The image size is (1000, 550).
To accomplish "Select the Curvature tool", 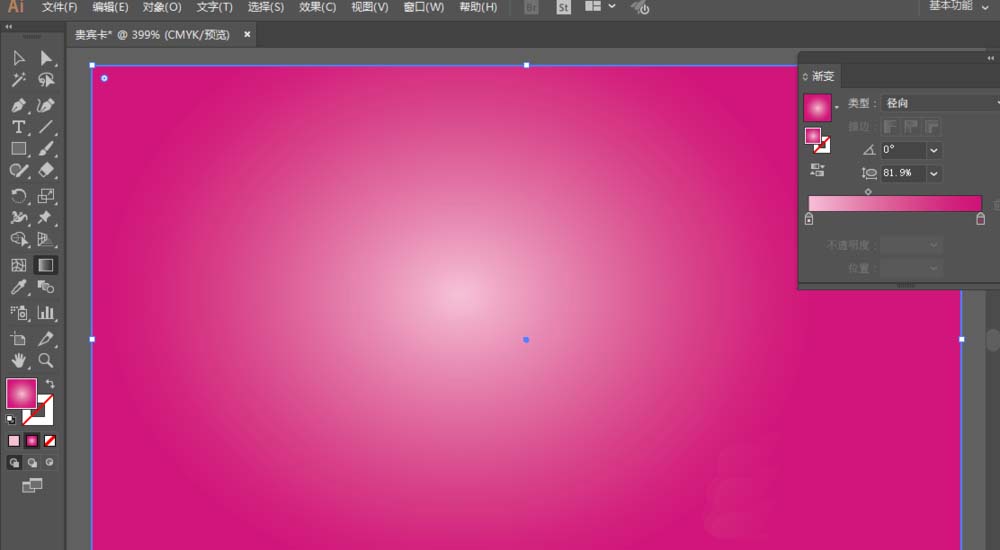I will click(46, 105).
